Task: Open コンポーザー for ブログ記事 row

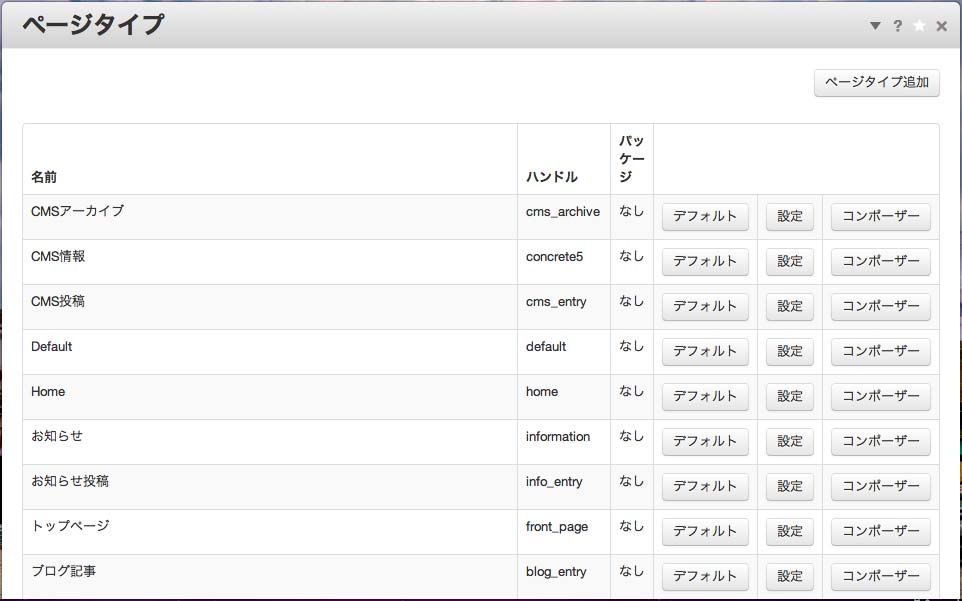Action: (x=880, y=576)
